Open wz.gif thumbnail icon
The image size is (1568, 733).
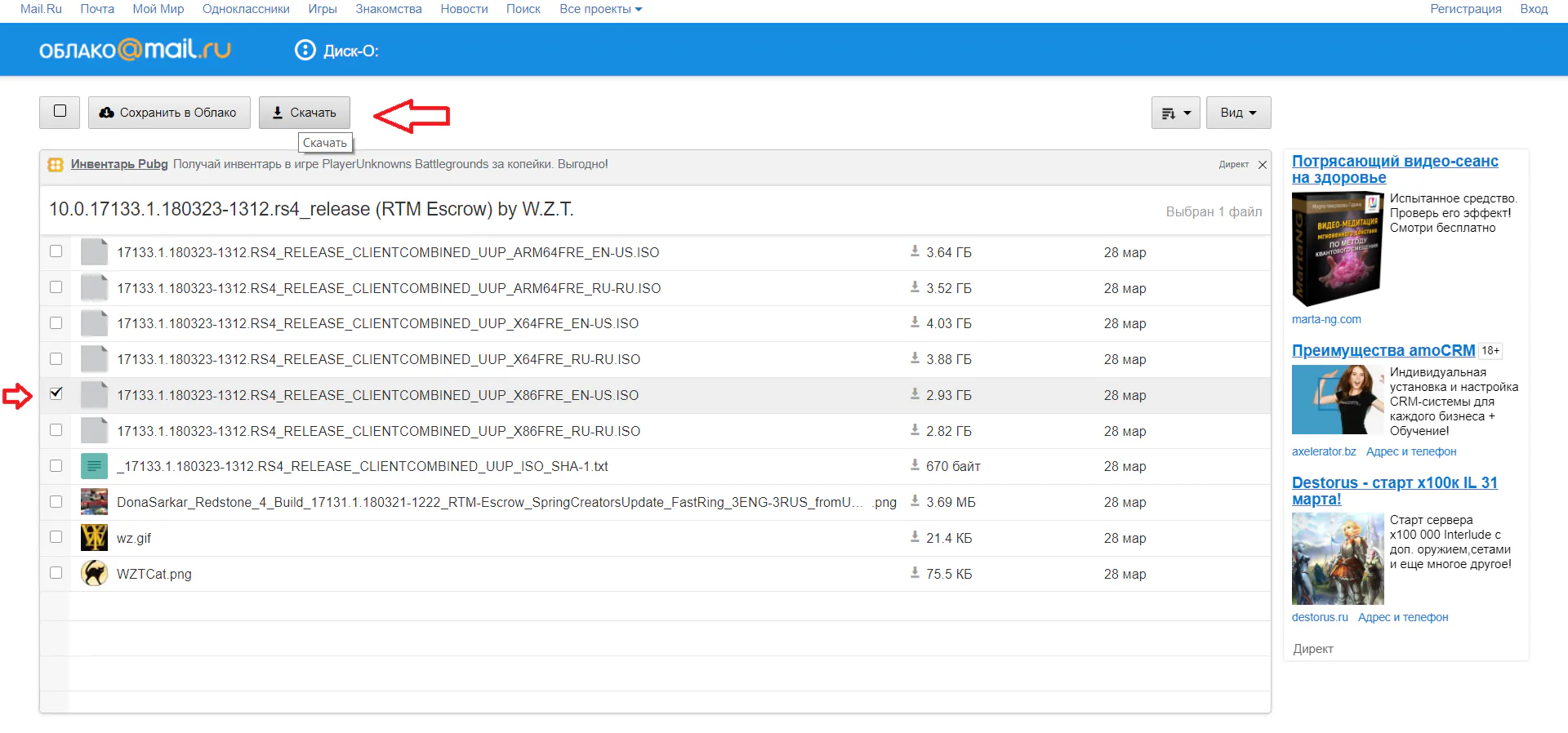[x=95, y=538]
